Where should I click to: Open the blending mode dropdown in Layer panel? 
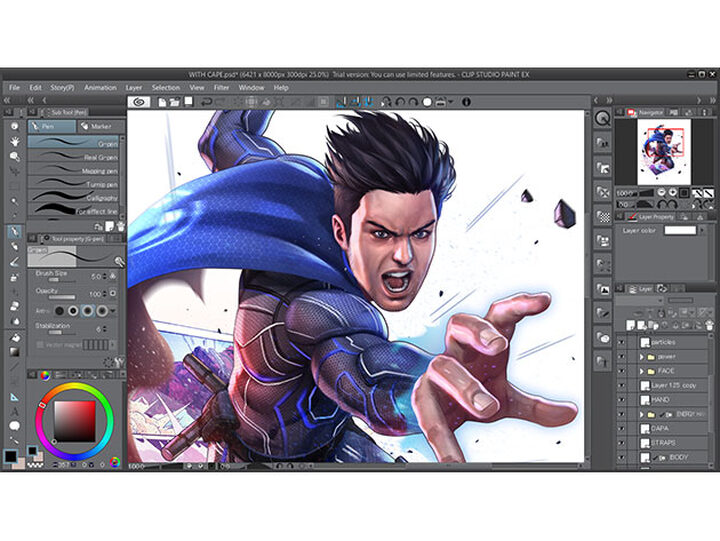639,301
